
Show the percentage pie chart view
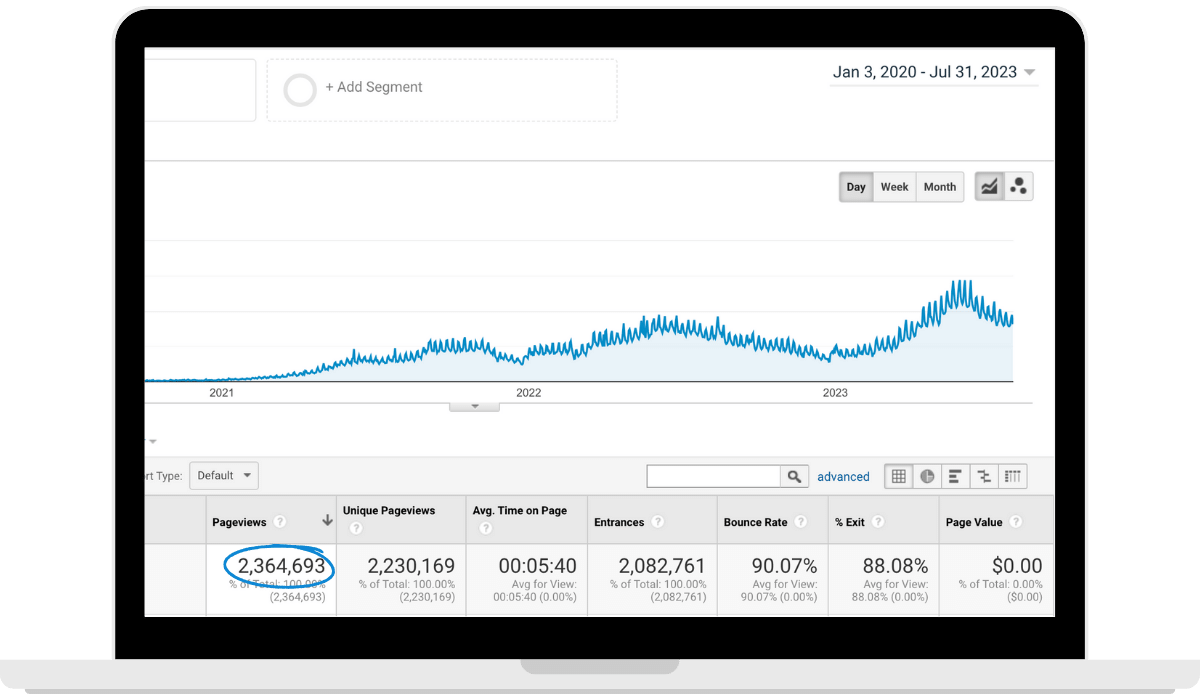[926, 477]
